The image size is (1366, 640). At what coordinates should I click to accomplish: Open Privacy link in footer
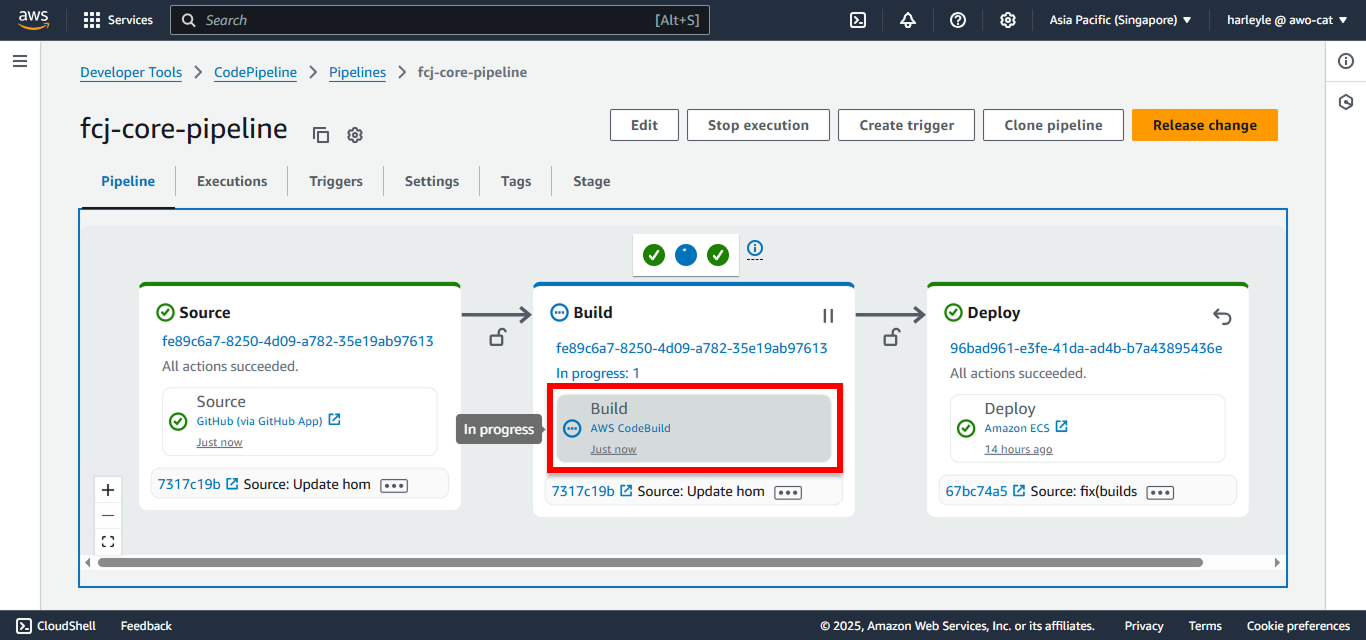pos(1144,626)
